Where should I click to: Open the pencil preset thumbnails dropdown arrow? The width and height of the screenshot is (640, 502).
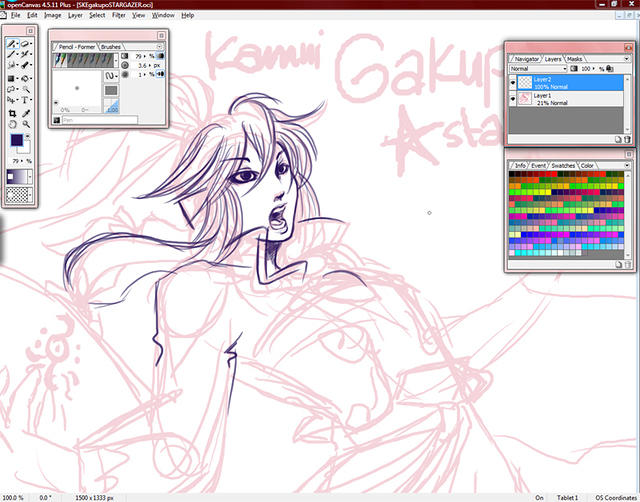116,60
